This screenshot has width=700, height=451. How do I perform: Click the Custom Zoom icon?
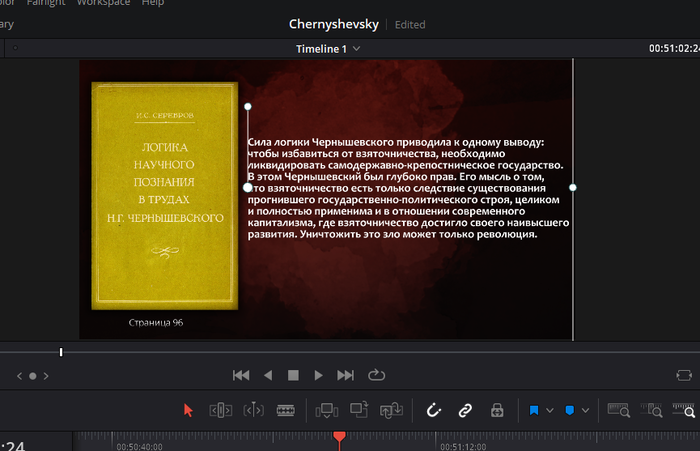point(684,410)
